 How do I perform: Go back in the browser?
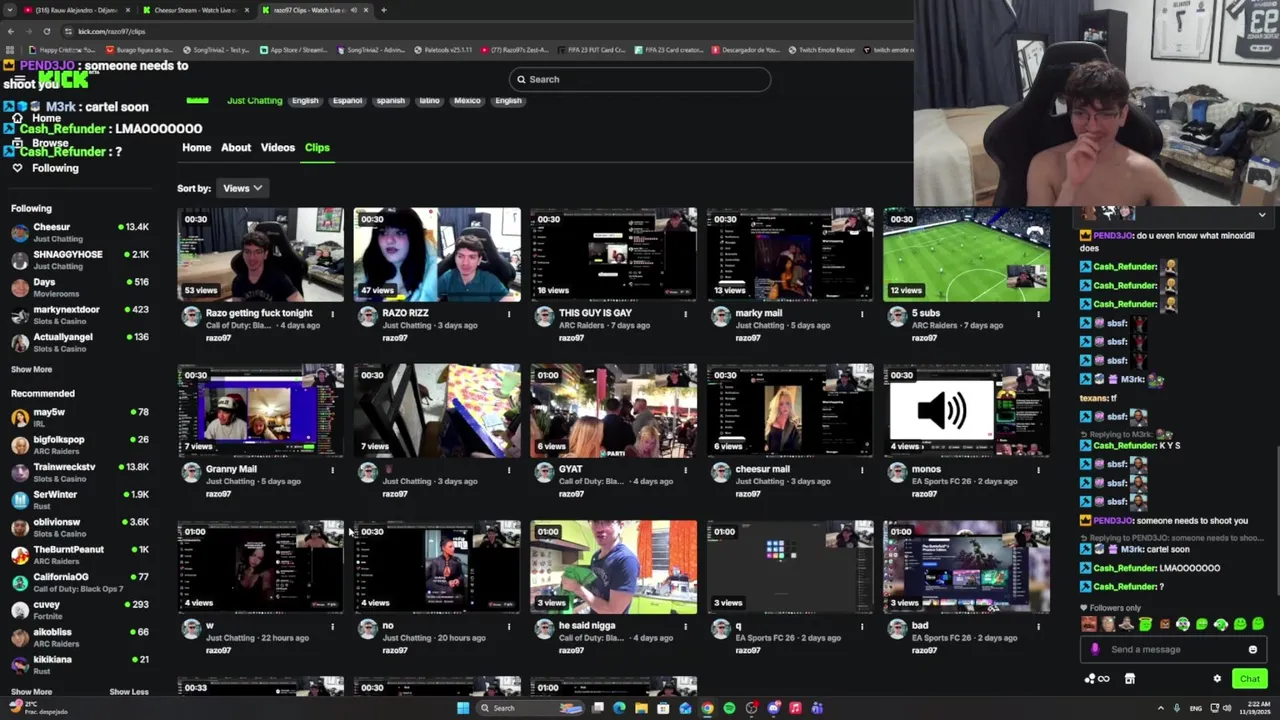coord(10,31)
